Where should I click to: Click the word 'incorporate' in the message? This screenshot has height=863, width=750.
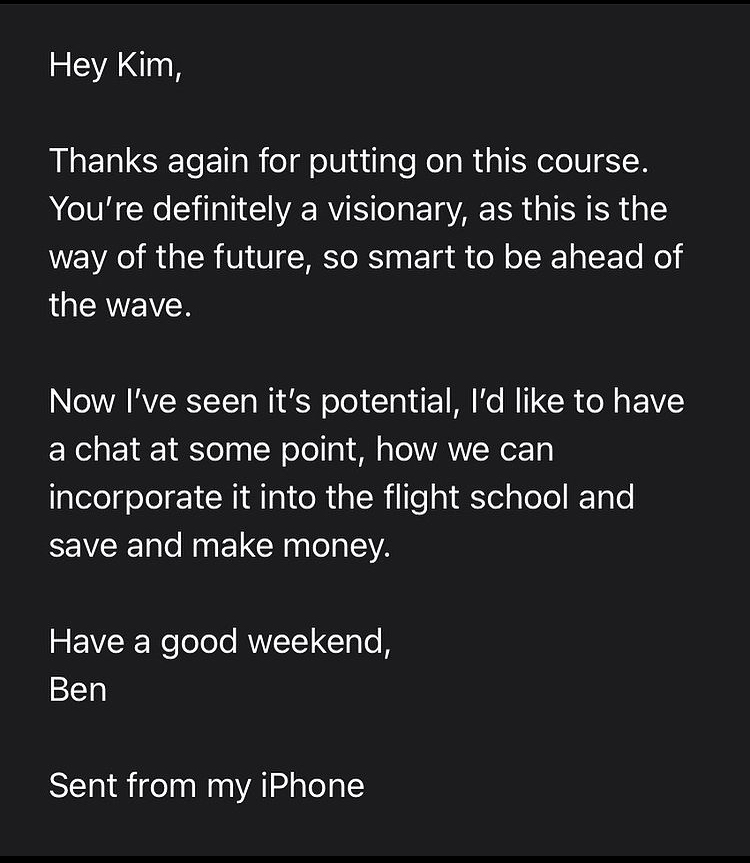tap(135, 498)
